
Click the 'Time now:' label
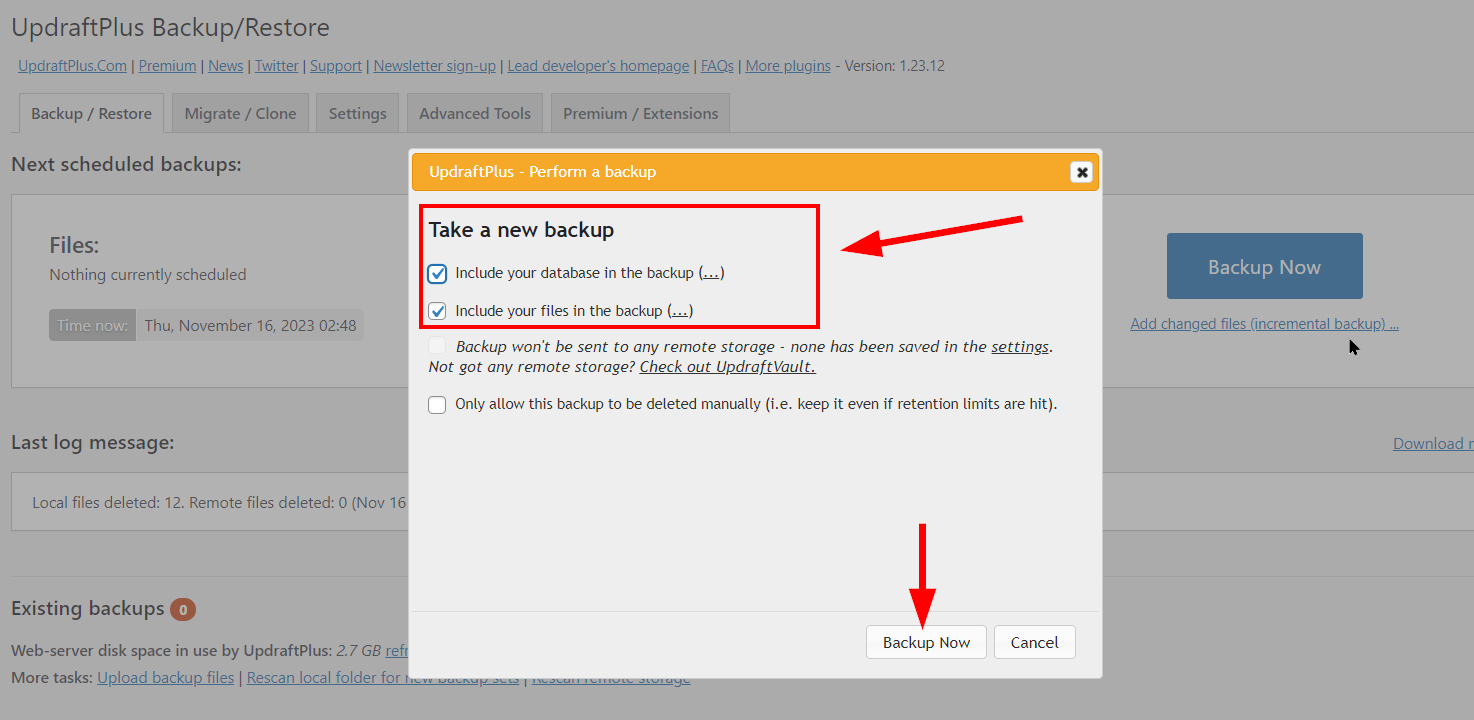[x=92, y=326]
